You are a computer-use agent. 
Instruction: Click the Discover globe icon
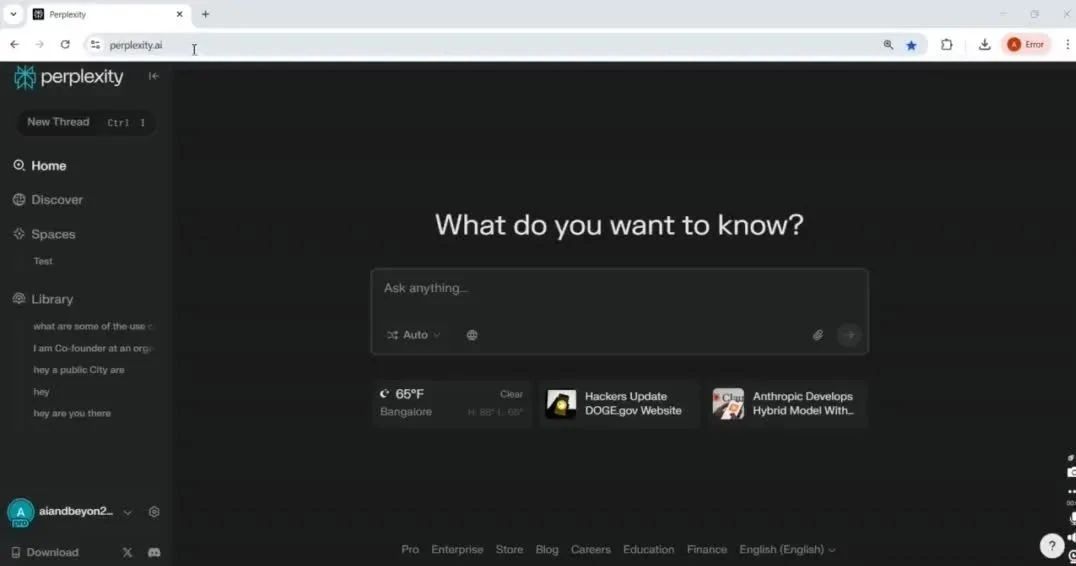[19, 200]
